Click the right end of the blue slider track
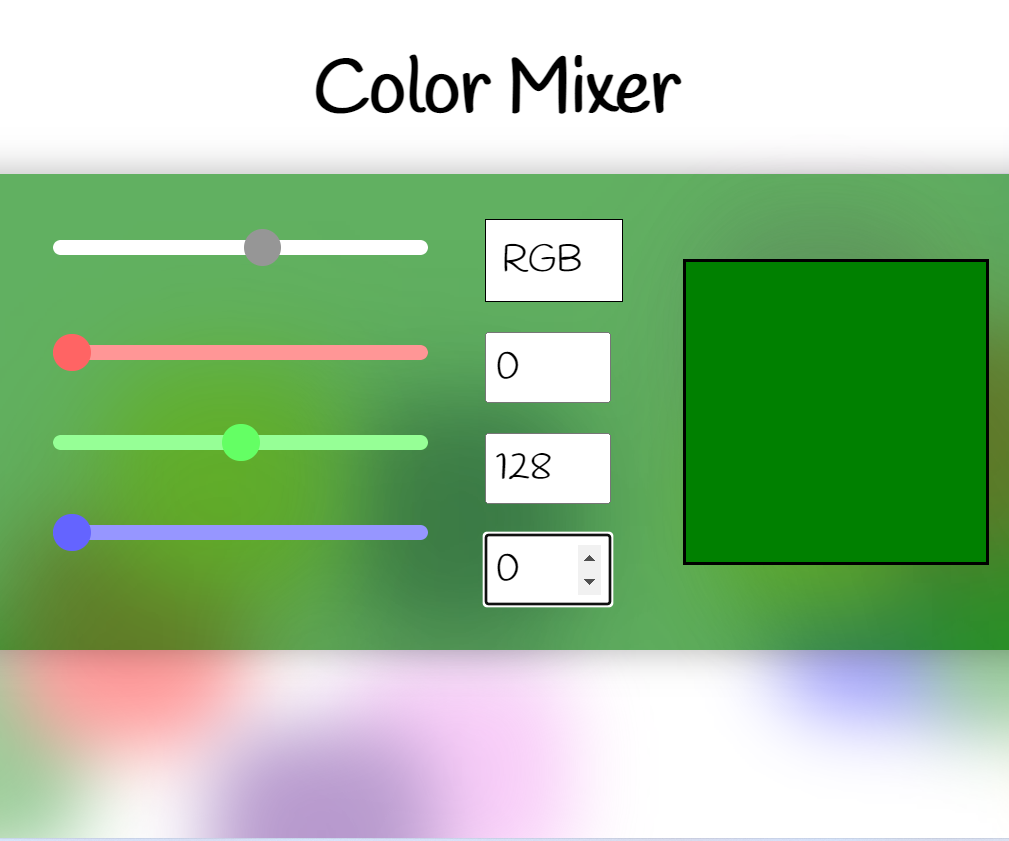Screen dimensions: 1009x841 coord(422,532)
